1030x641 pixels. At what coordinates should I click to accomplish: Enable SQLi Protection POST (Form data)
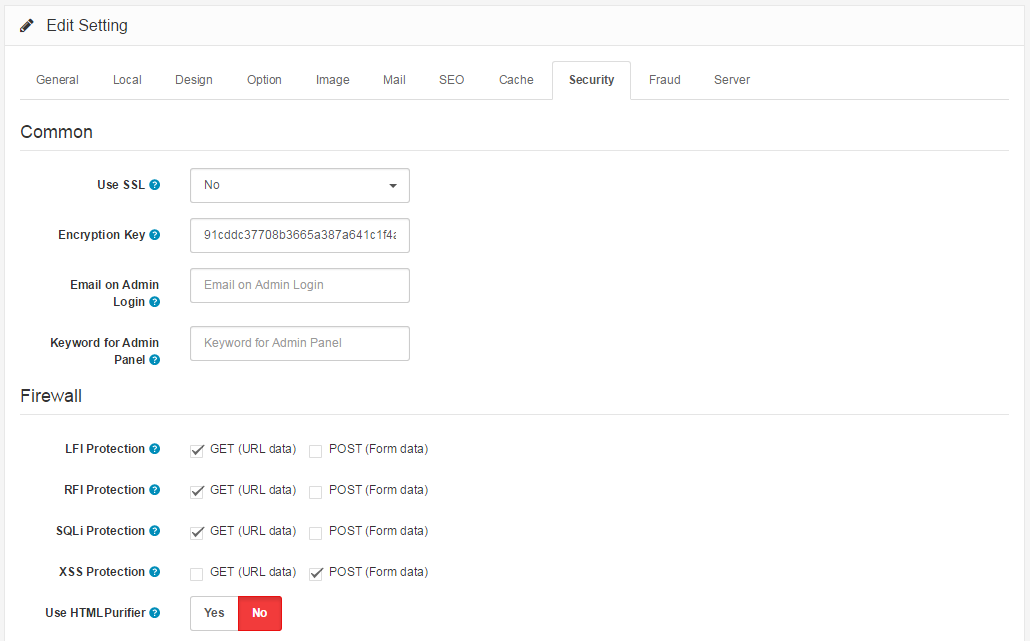pyautogui.click(x=315, y=533)
